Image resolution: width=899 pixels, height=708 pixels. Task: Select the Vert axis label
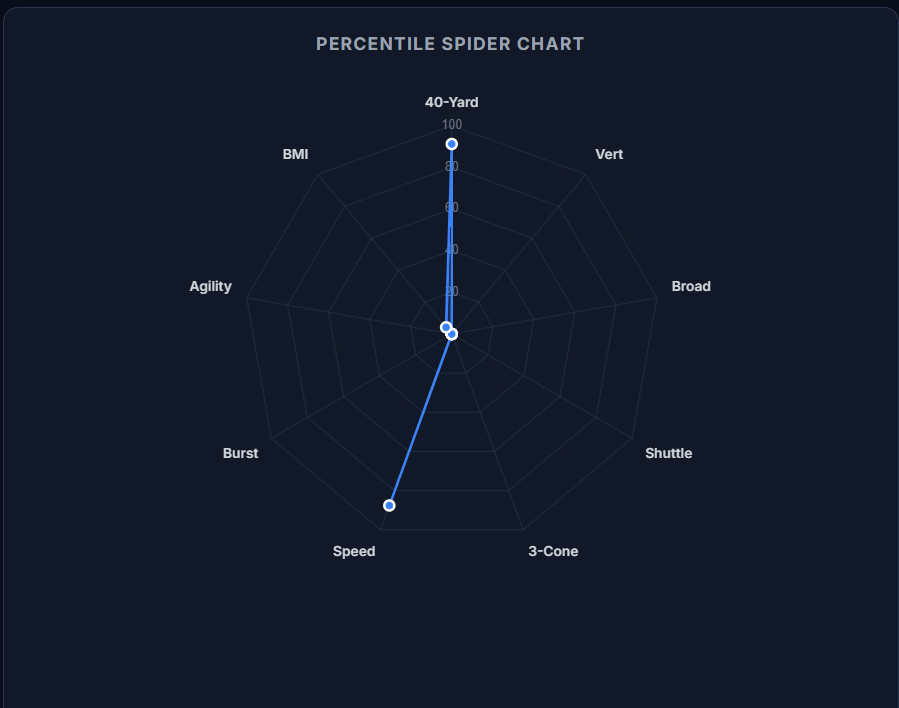pyautogui.click(x=609, y=154)
